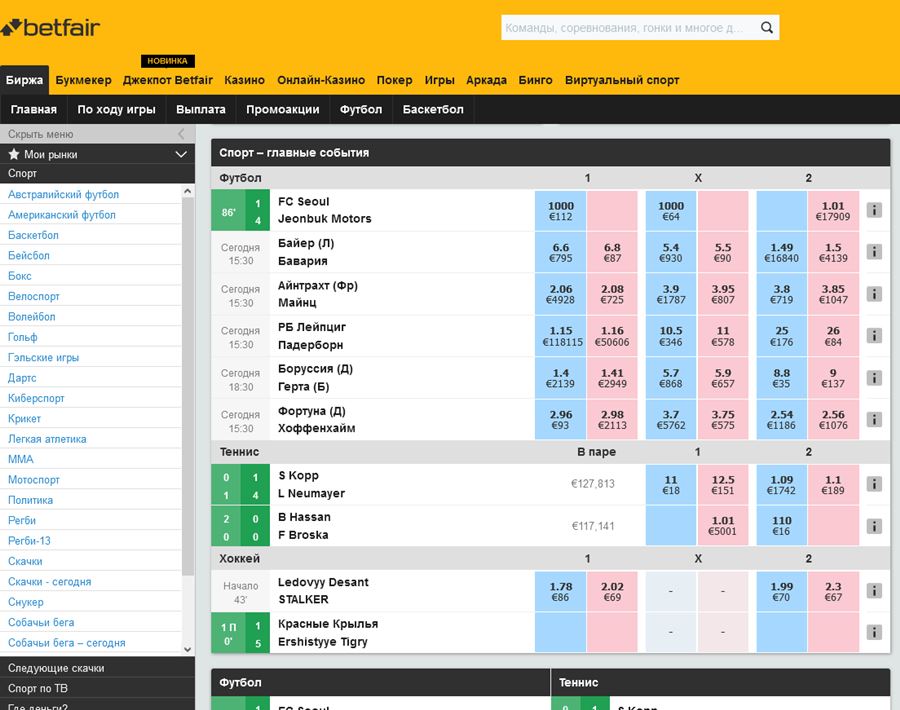The height and width of the screenshot is (710, 900).
Task: Collapse side menu with Скрыть меню arrow
Action: (181, 134)
